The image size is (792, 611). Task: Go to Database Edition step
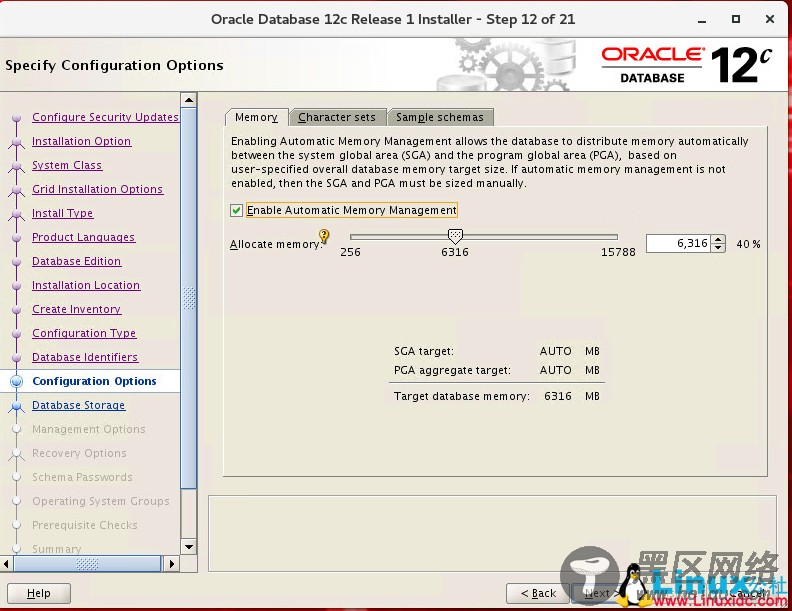[76, 261]
